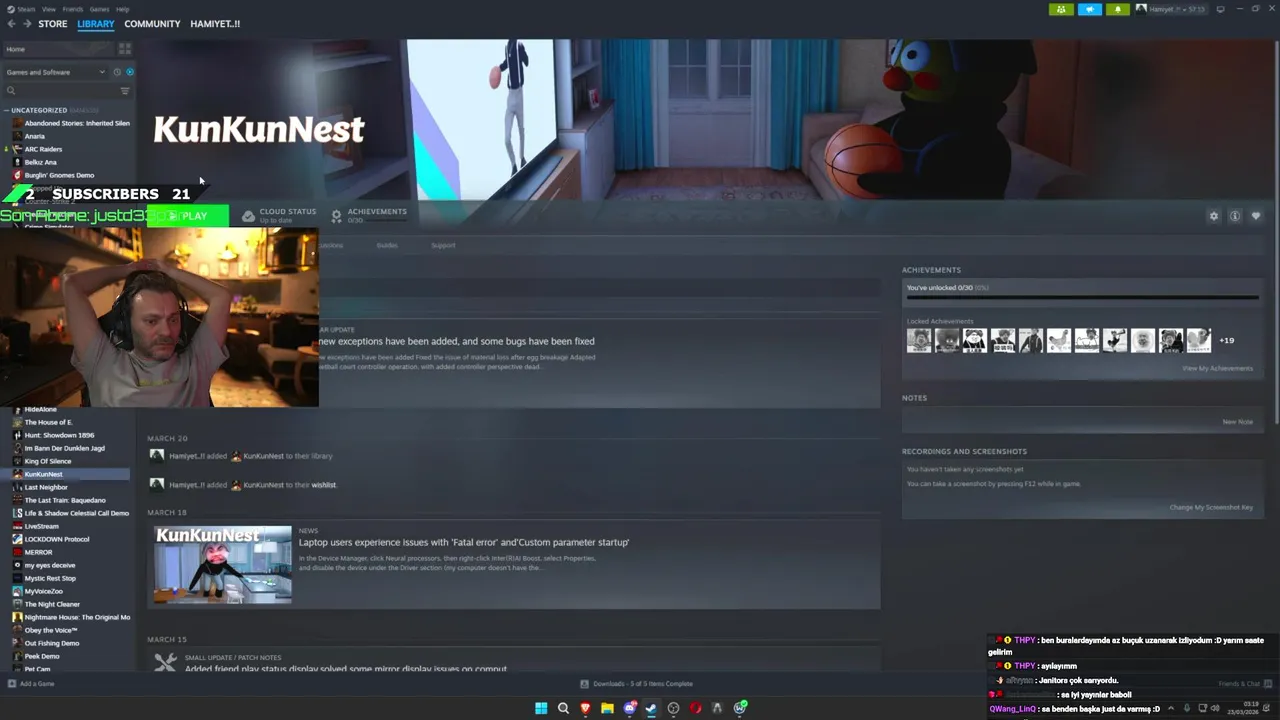Click the wishlist link in activity
Image resolution: width=1280 pixels, height=720 pixels.
coord(324,485)
